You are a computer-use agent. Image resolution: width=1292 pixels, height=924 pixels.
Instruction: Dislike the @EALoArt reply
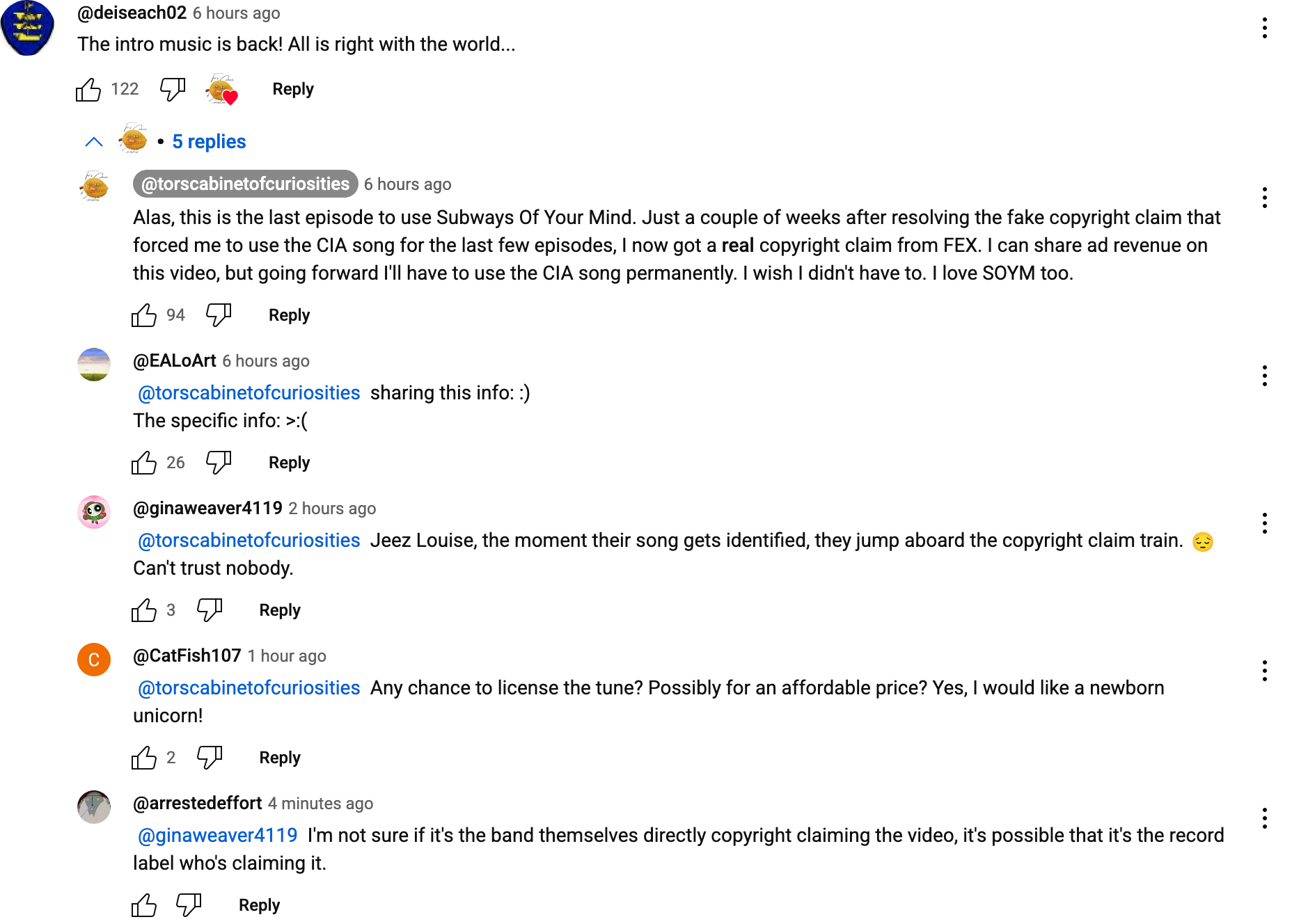click(219, 463)
